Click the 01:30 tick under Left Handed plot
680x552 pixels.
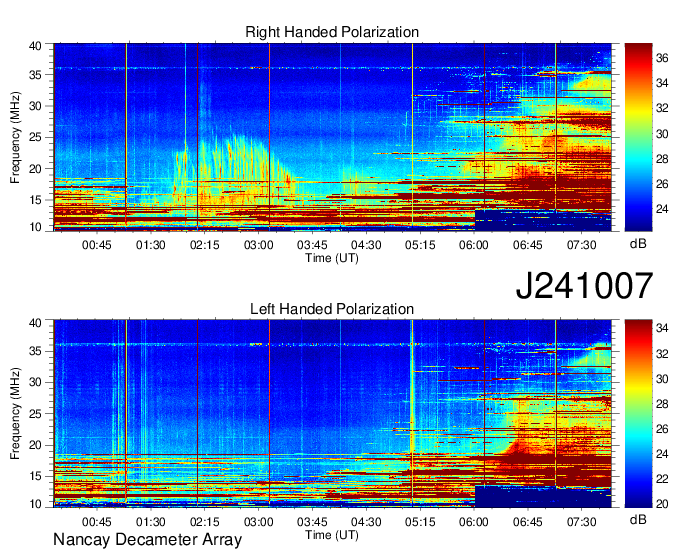coord(150,522)
